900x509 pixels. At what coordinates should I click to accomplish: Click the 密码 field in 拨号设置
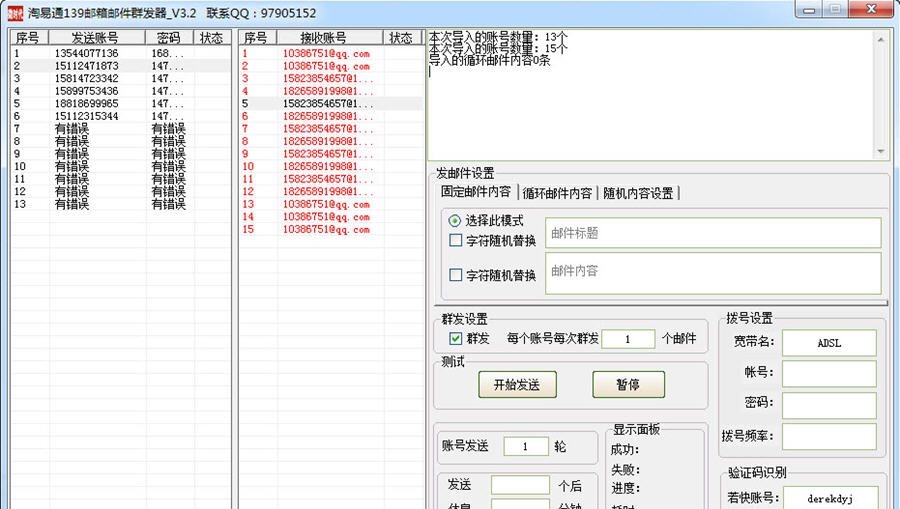pos(829,405)
